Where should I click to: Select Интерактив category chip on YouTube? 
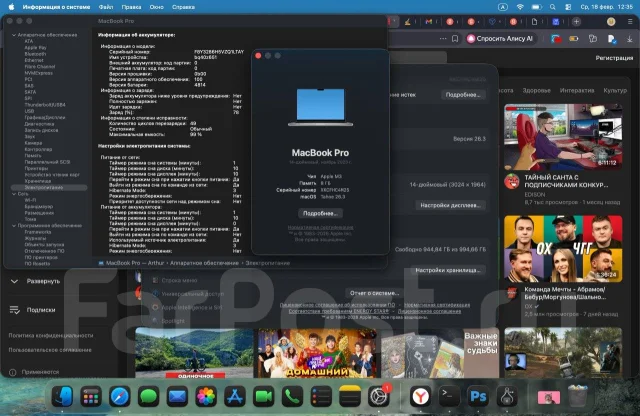click(x=577, y=90)
